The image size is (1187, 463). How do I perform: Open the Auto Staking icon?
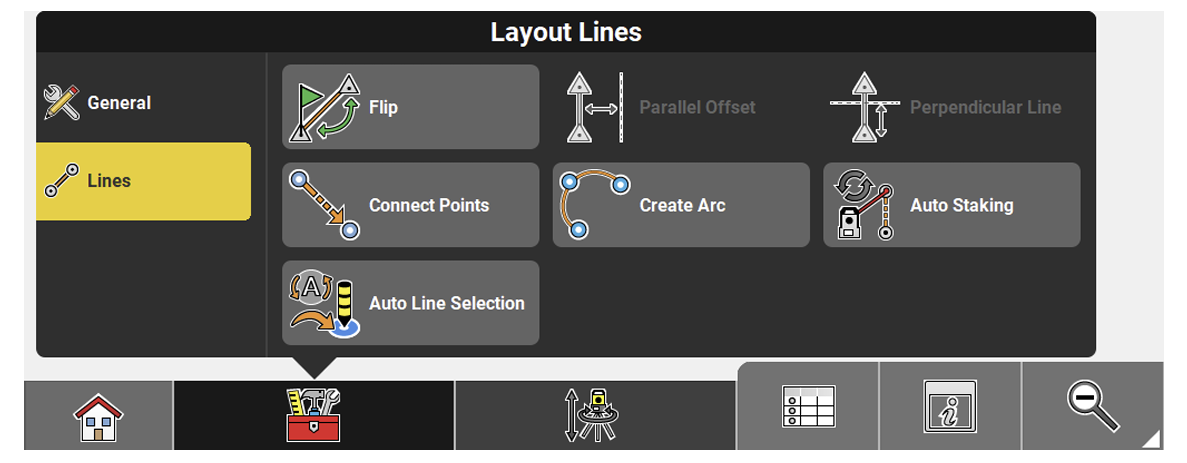click(864, 205)
